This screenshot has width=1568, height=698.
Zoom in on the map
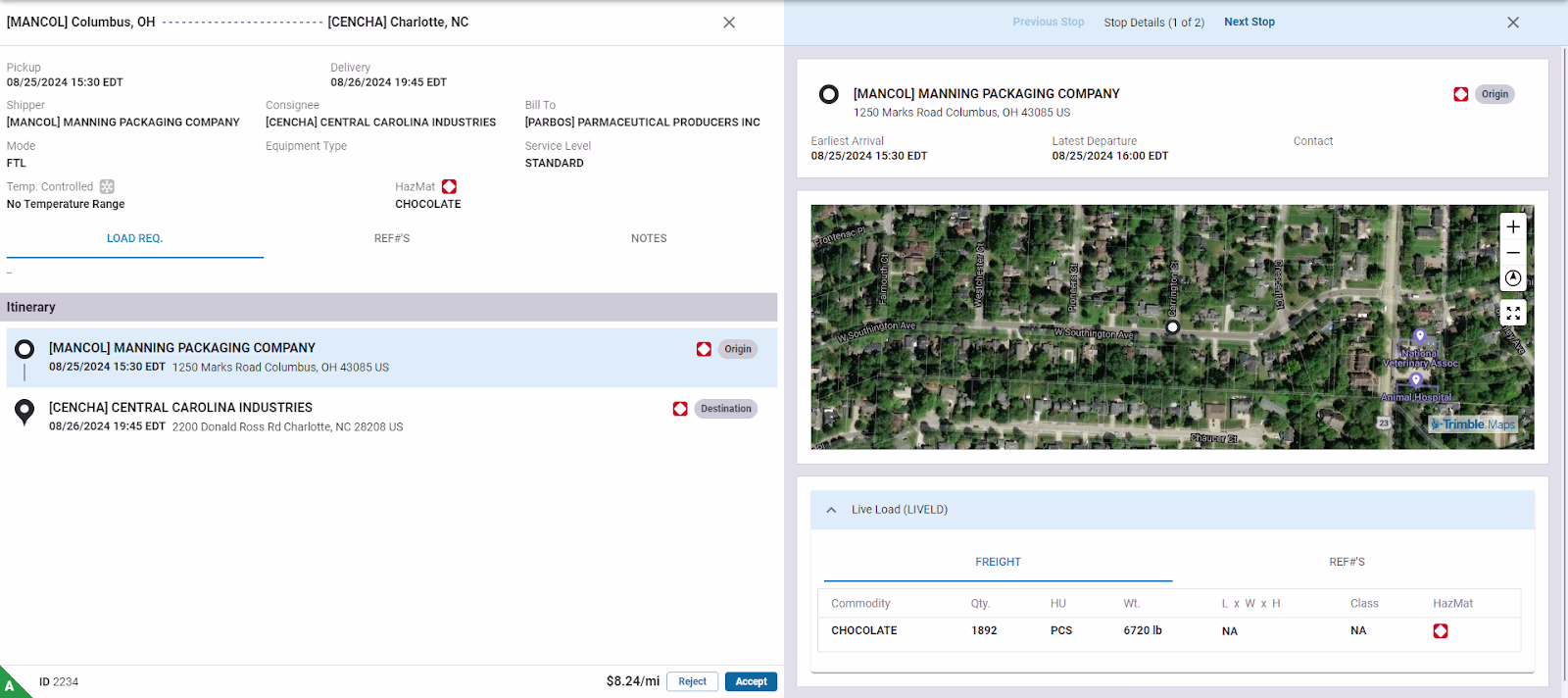1513,226
